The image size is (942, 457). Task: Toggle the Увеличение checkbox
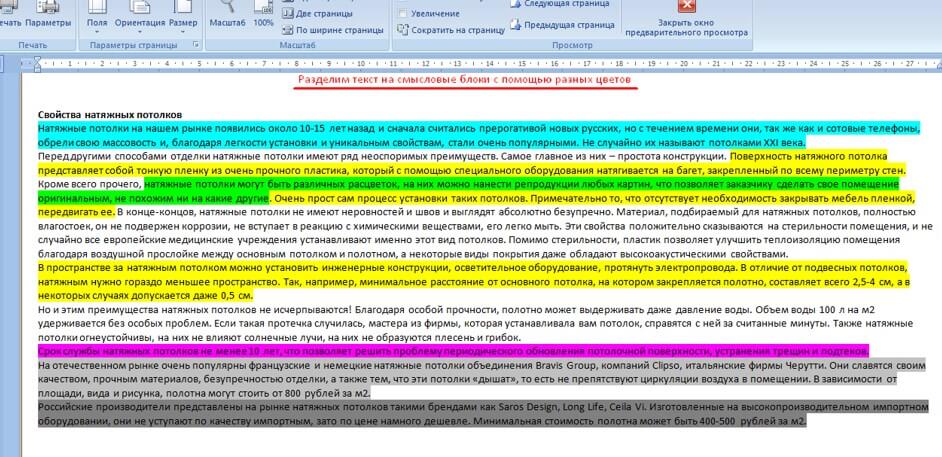(x=402, y=13)
